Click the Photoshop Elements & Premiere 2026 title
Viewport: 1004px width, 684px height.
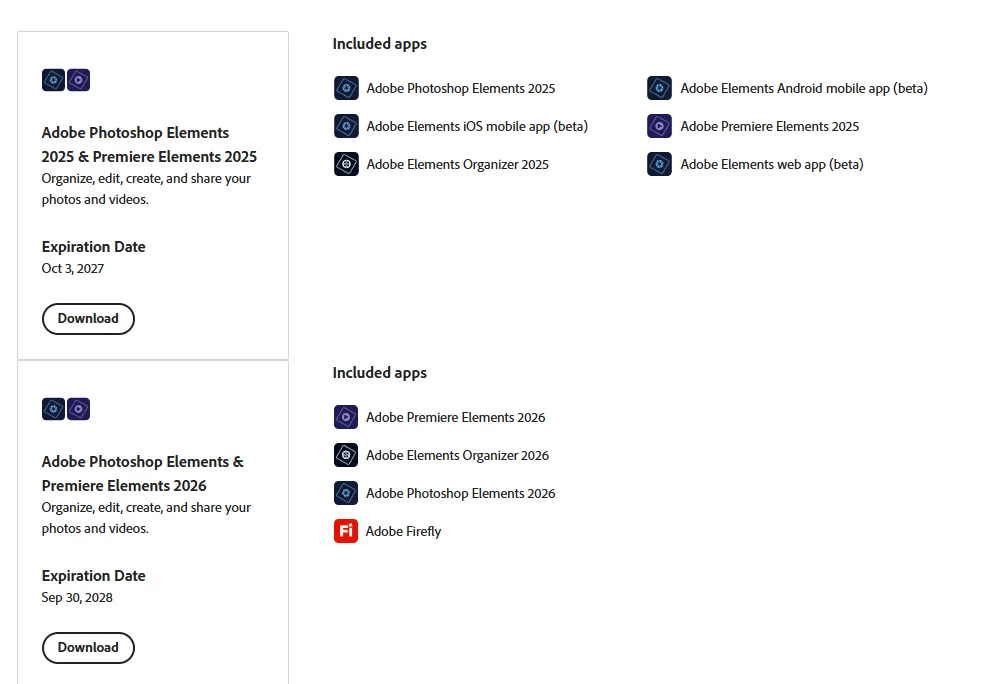click(x=143, y=473)
